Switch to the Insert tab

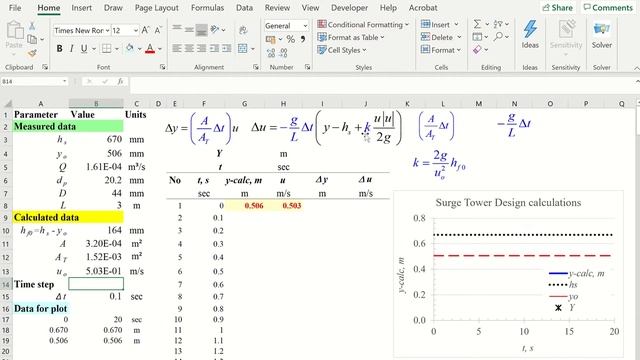81,8
